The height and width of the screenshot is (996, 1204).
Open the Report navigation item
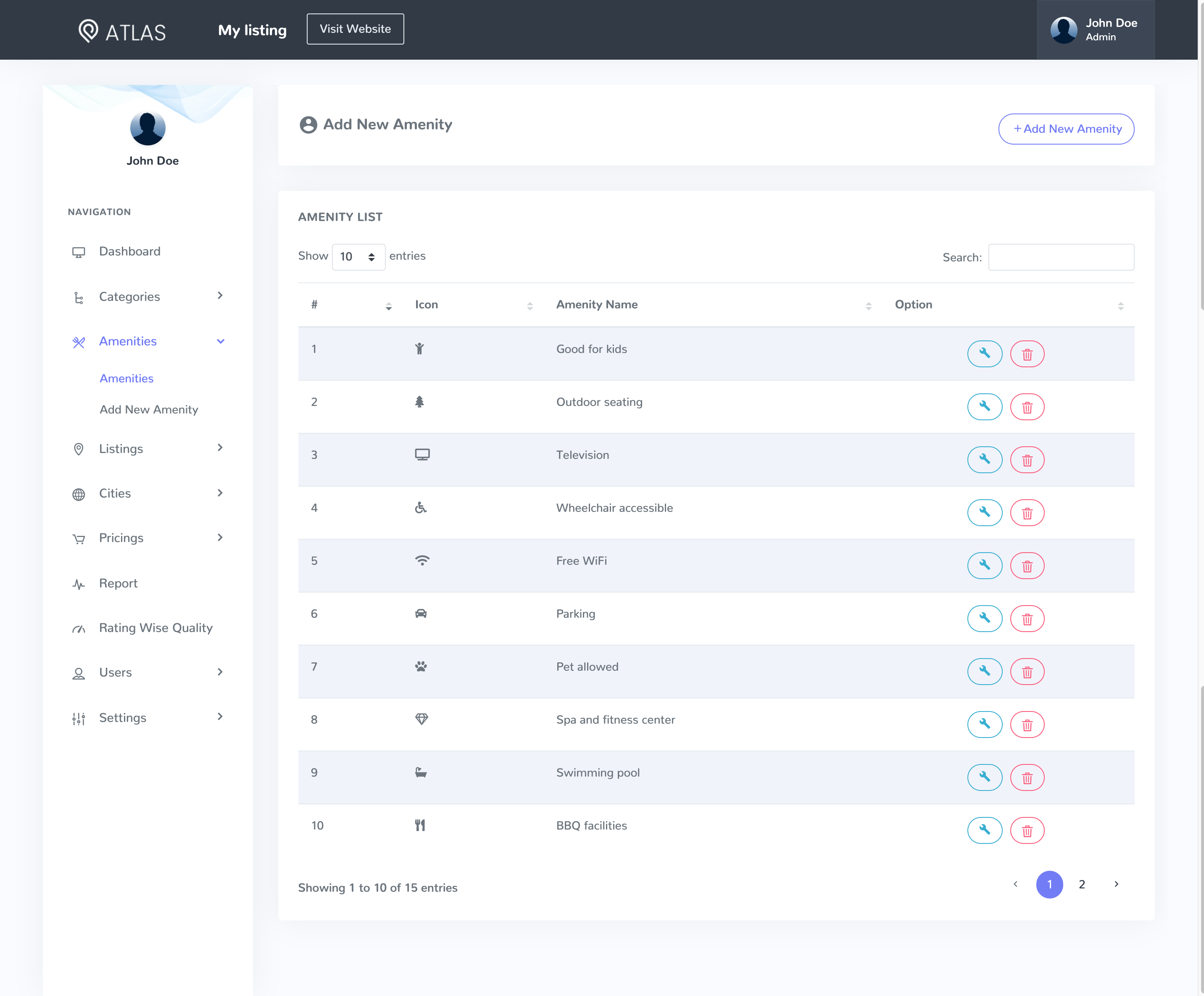tap(118, 583)
